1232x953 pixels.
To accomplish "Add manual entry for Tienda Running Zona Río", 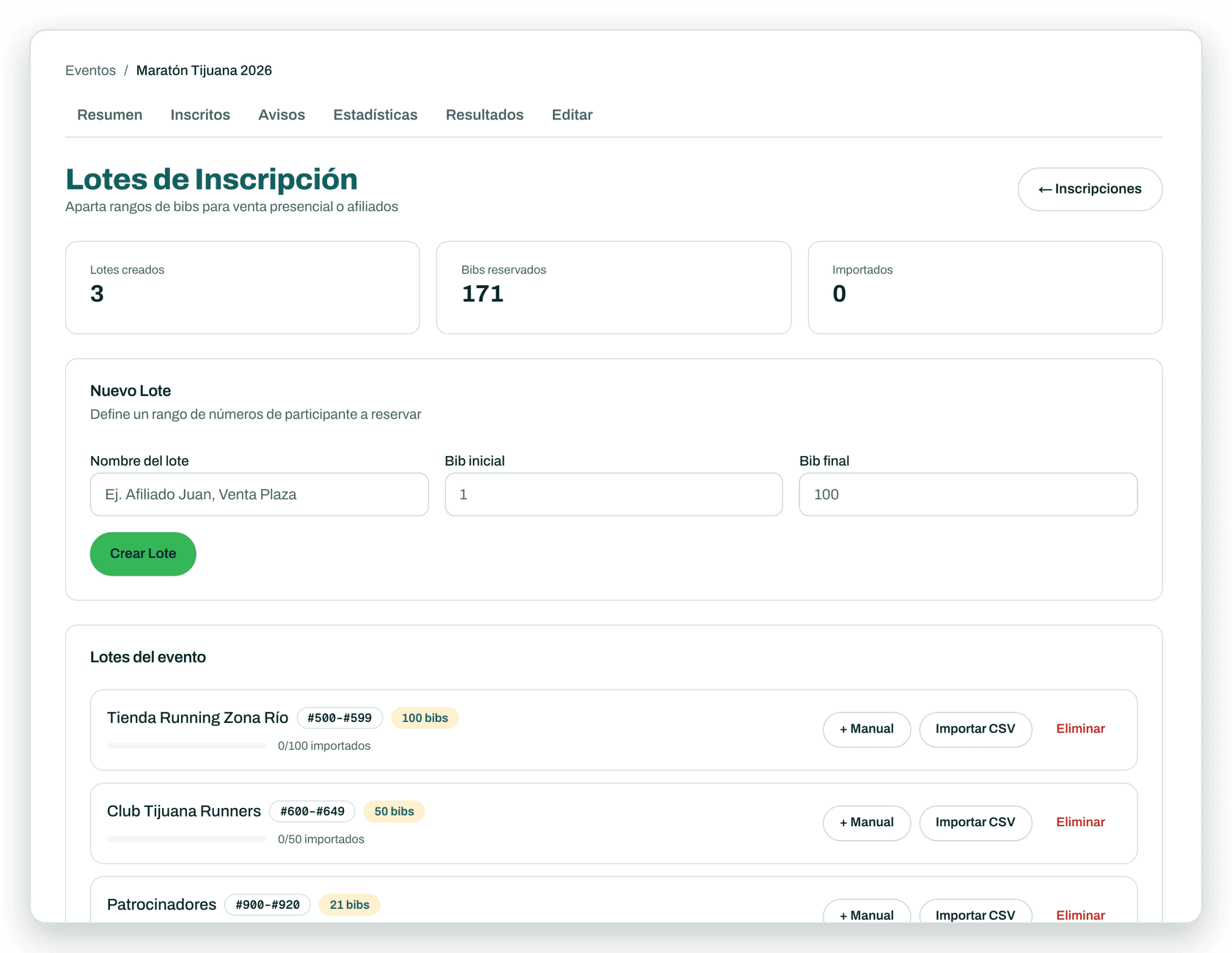I will tap(867, 729).
